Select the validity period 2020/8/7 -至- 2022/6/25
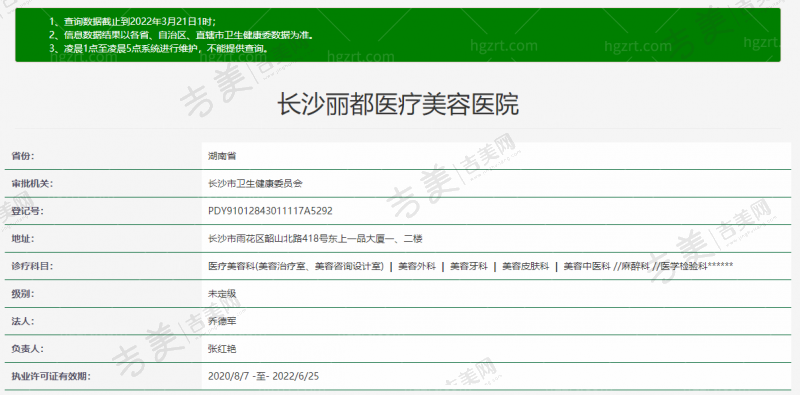The image size is (800, 395). pos(264,376)
